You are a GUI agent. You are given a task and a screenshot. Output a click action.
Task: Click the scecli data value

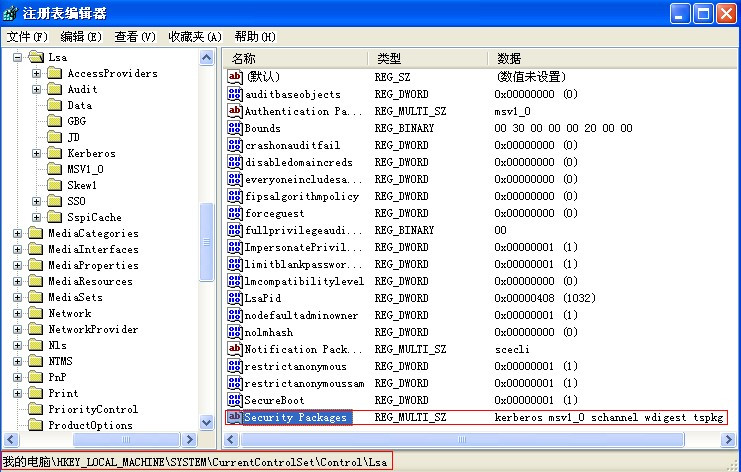512,350
